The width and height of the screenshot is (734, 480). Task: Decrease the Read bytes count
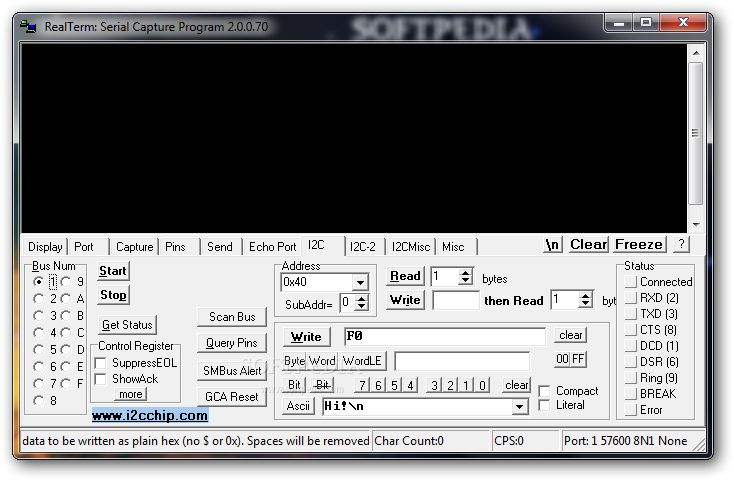[x=465, y=281]
